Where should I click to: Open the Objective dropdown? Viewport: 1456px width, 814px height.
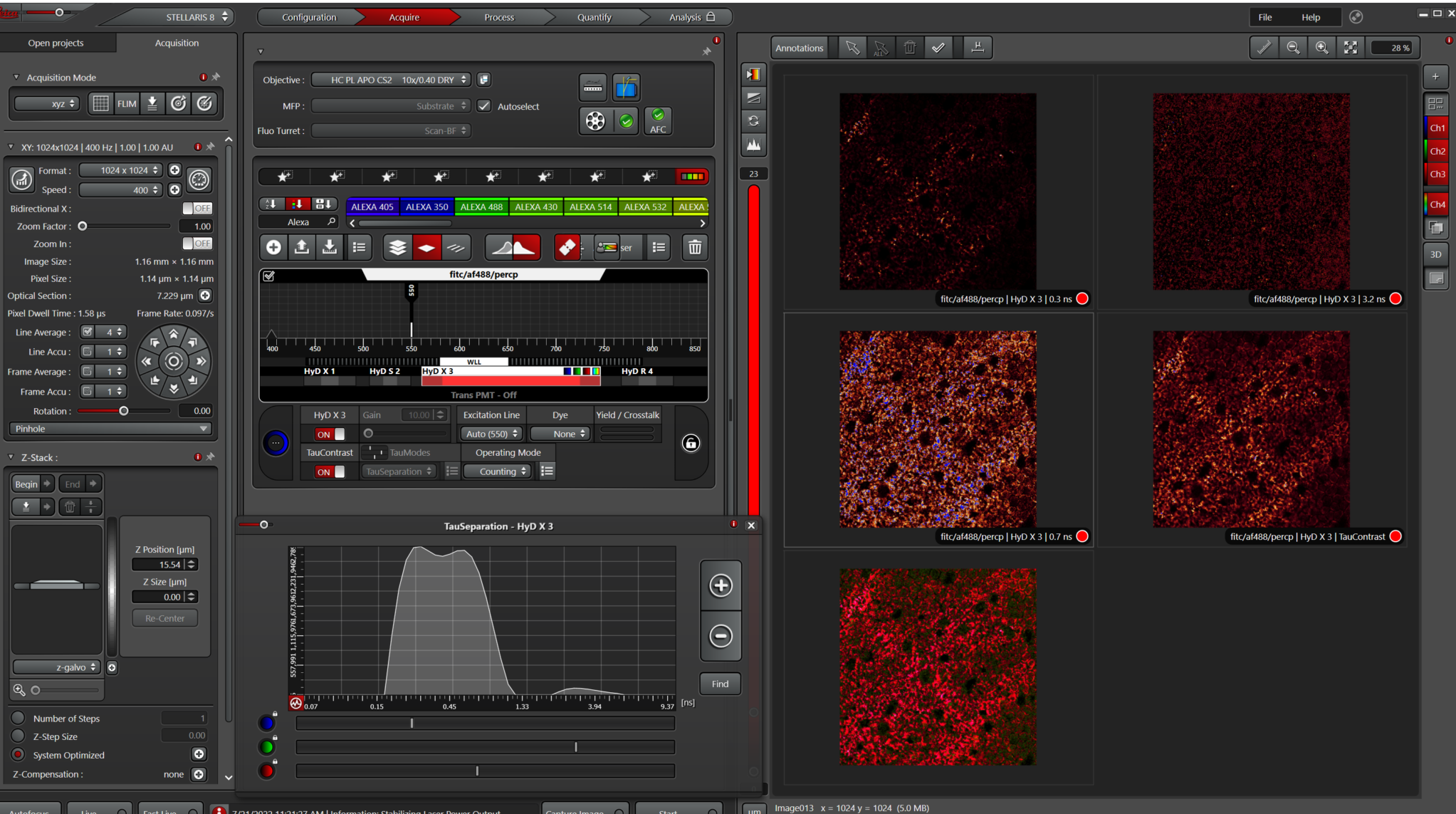pos(391,80)
